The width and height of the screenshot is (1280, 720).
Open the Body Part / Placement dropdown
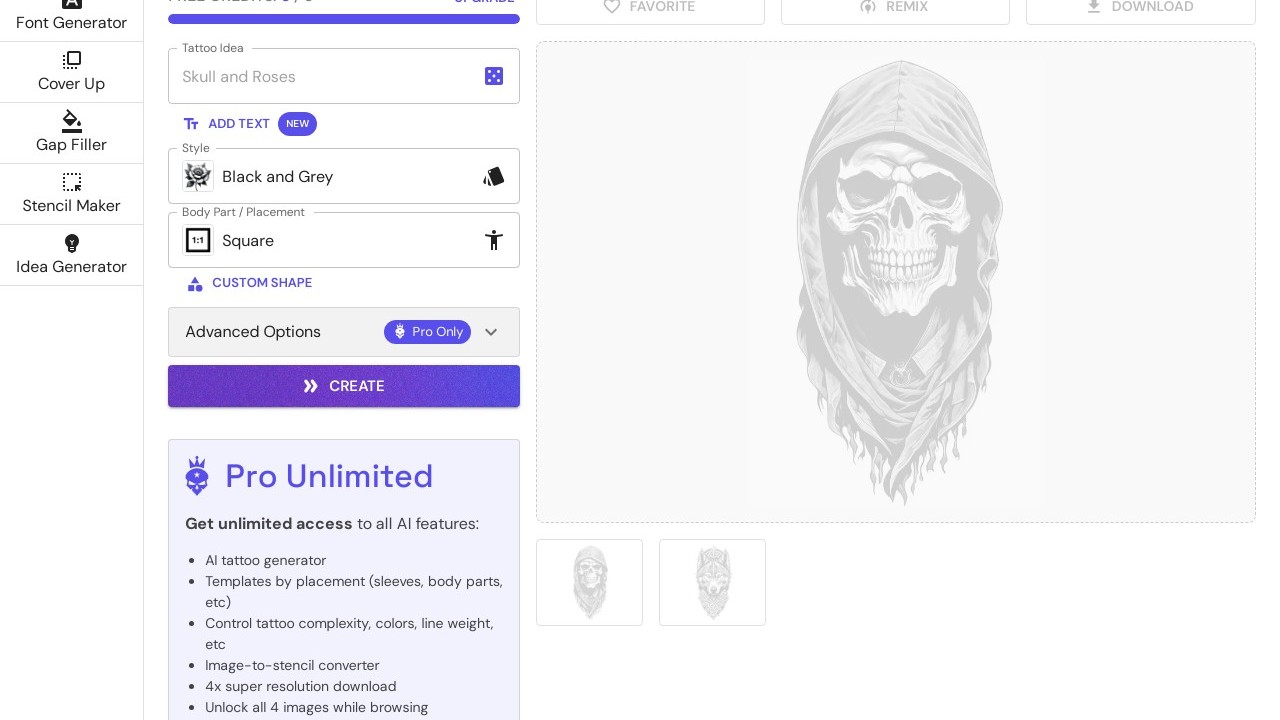pos(330,240)
